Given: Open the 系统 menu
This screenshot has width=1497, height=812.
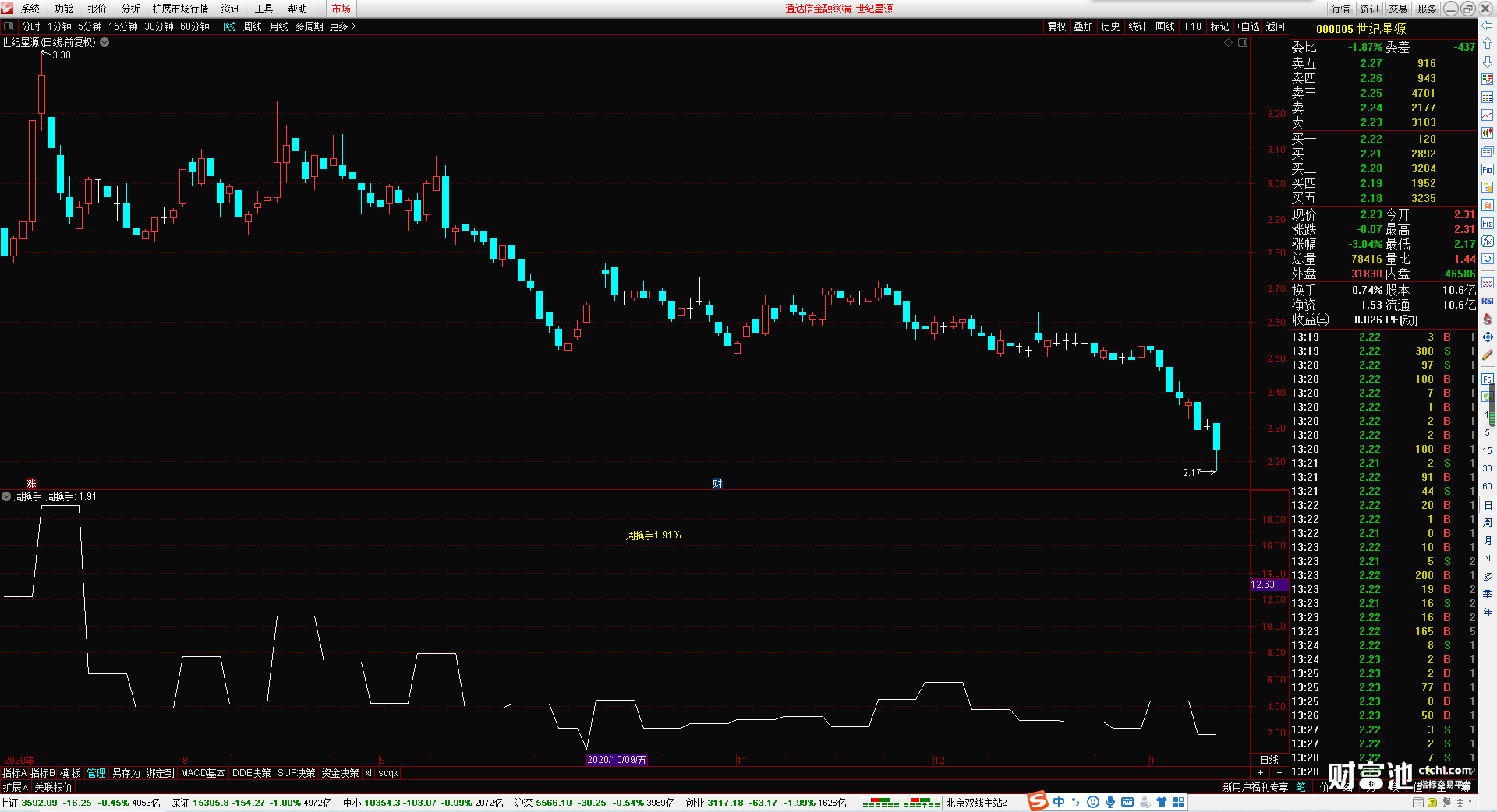Looking at the screenshot, I should coord(30,9).
